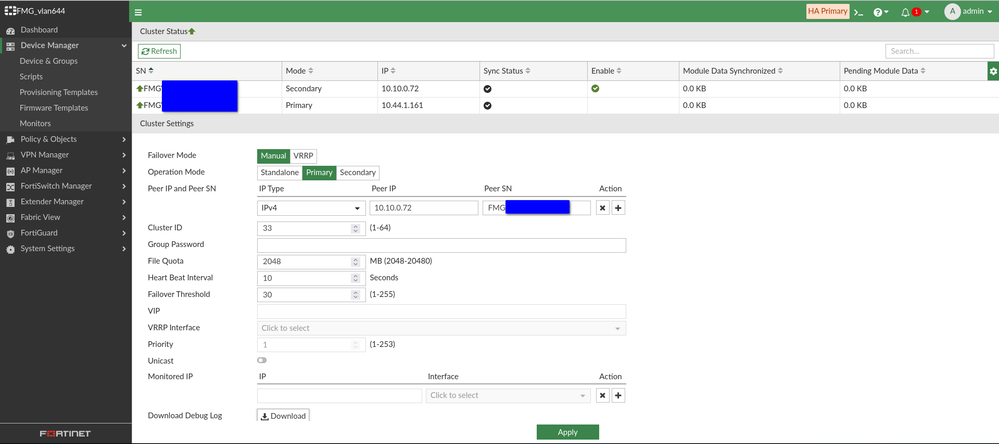Viewport: 999px width, 444px height.
Task: Click the Peer IP field
Action: coord(424,208)
